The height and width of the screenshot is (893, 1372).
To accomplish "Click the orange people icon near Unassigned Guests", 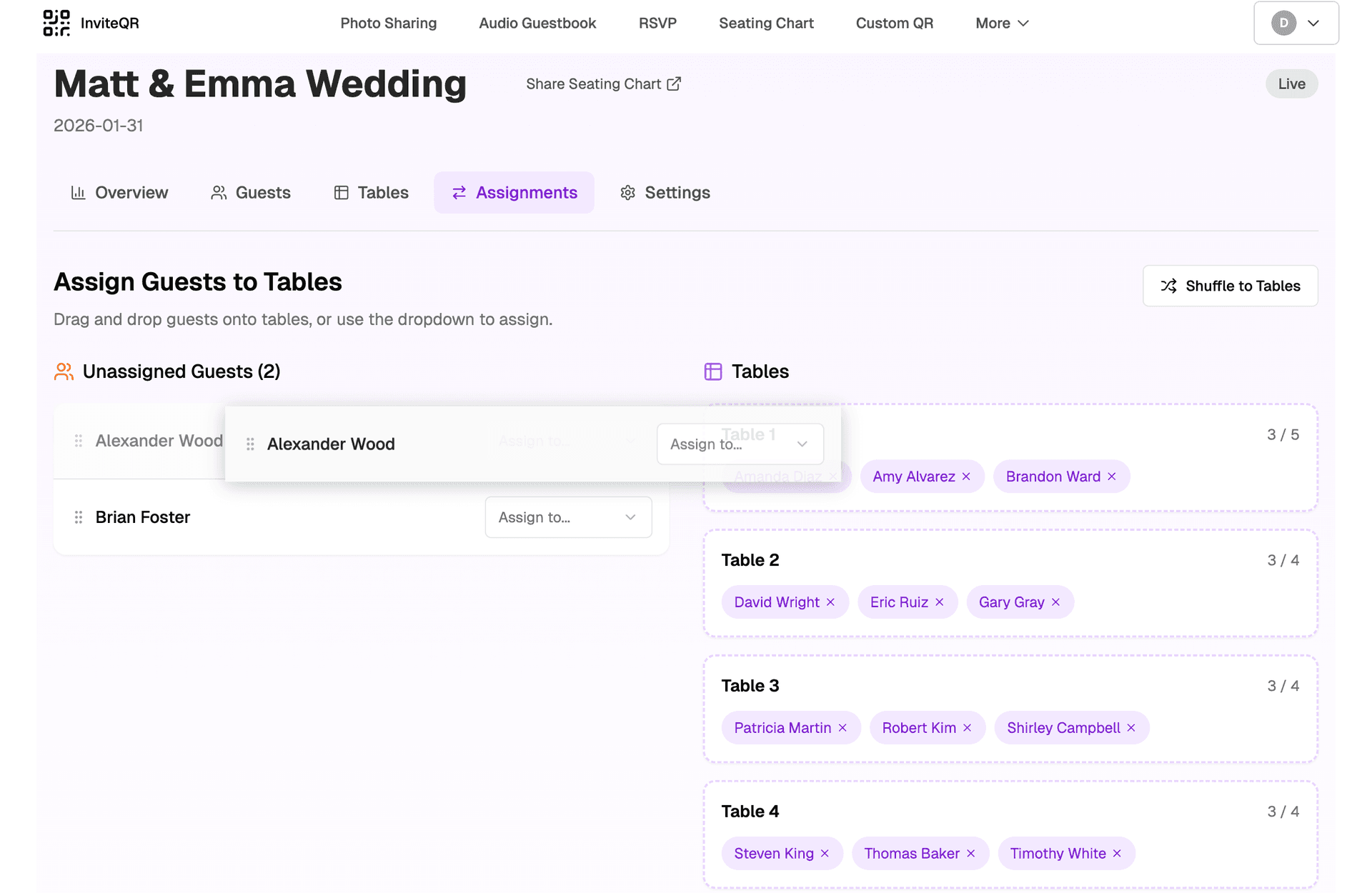I will pos(64,371).
